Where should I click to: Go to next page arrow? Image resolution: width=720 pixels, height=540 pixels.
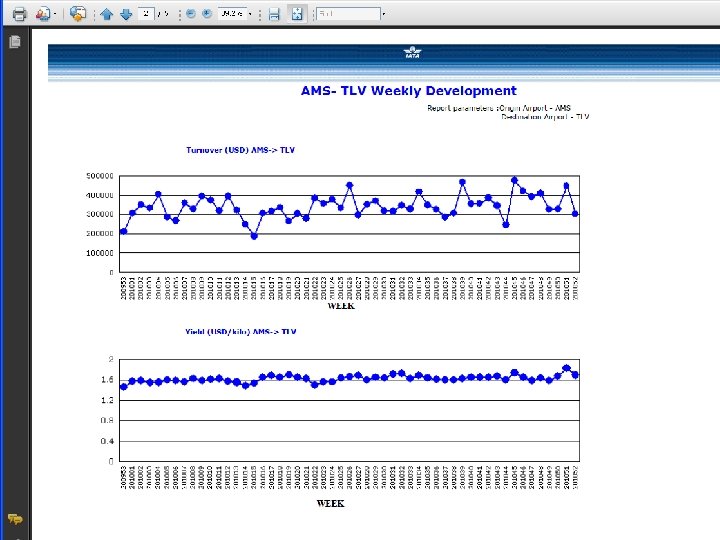click(x=126, y=14)
